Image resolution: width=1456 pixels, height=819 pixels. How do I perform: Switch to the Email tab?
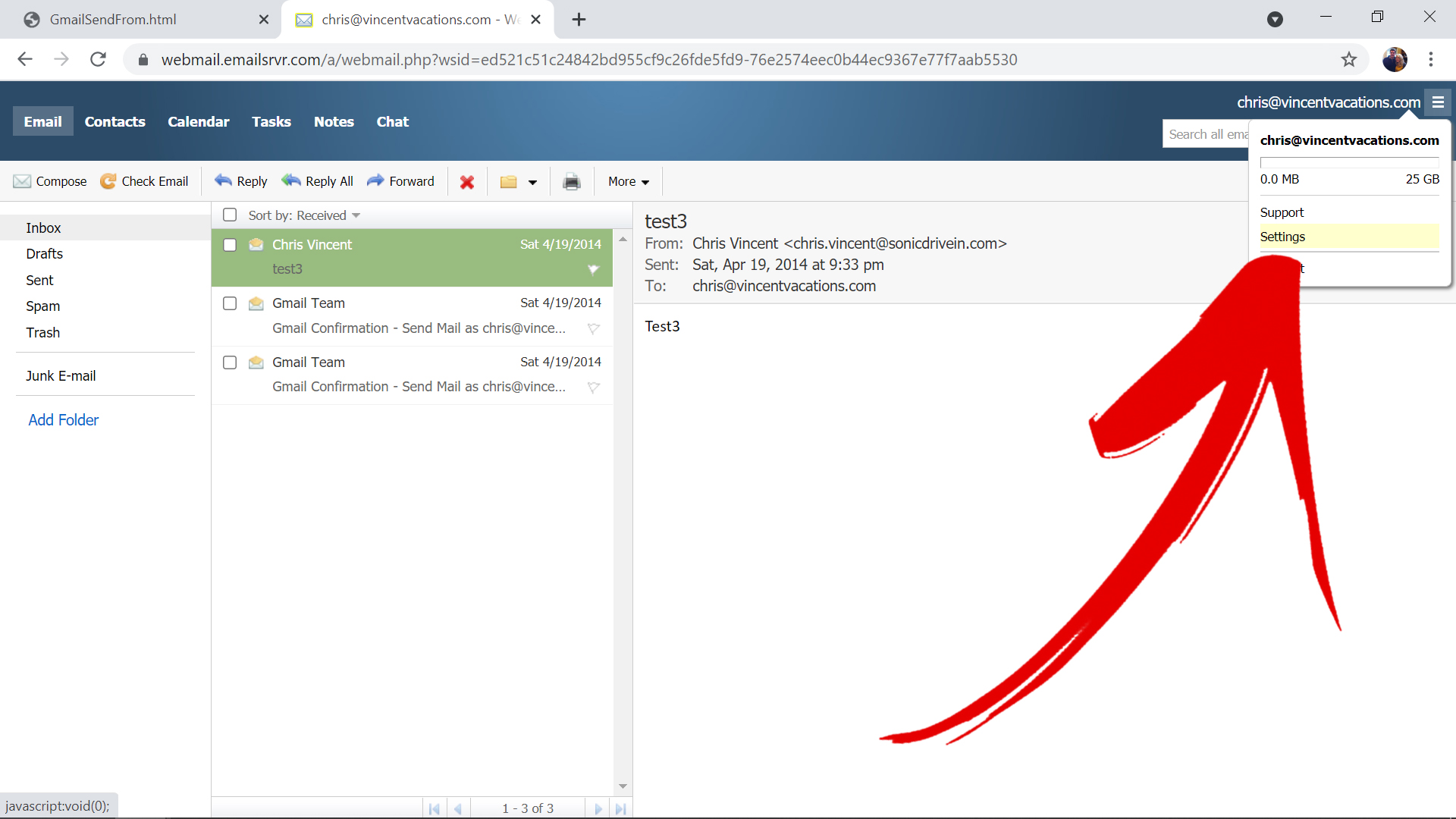pos(42,121)
